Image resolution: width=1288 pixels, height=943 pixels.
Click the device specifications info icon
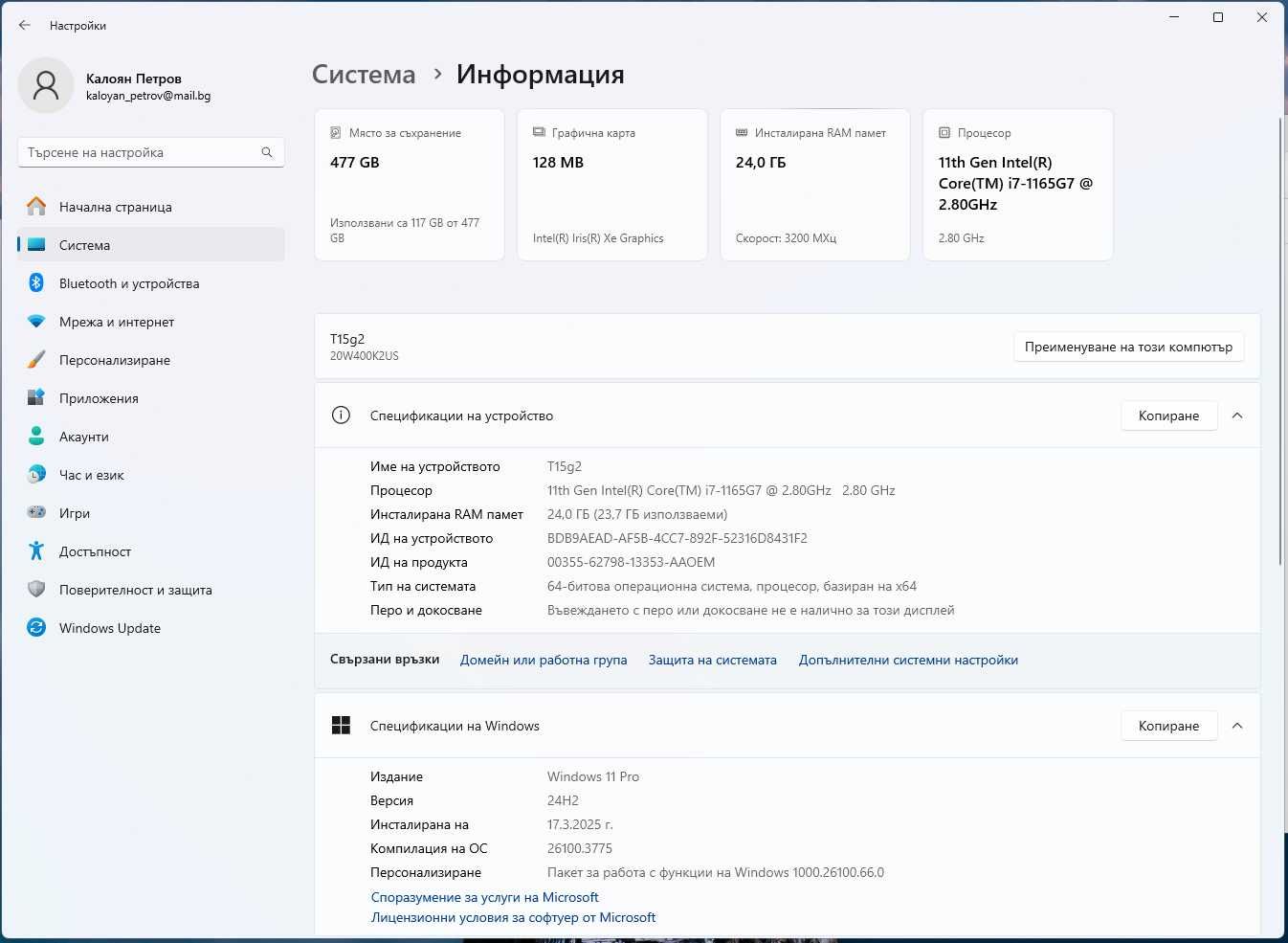click(x=341, y=415)
